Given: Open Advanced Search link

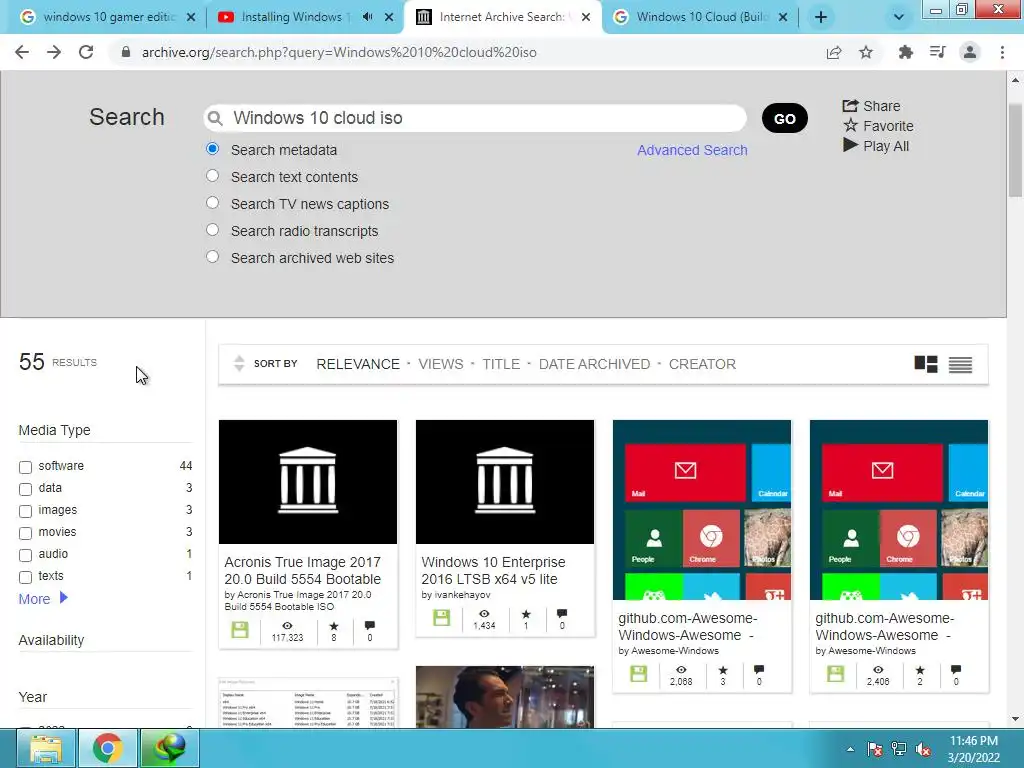Looking at the screenshot, I should [692, 150].
